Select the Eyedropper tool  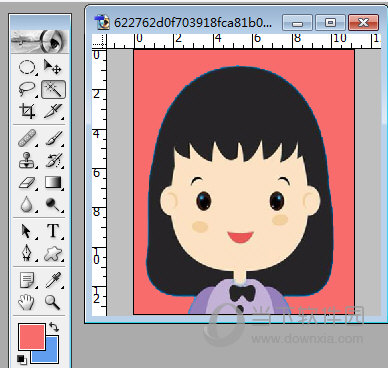click(53, 280)
